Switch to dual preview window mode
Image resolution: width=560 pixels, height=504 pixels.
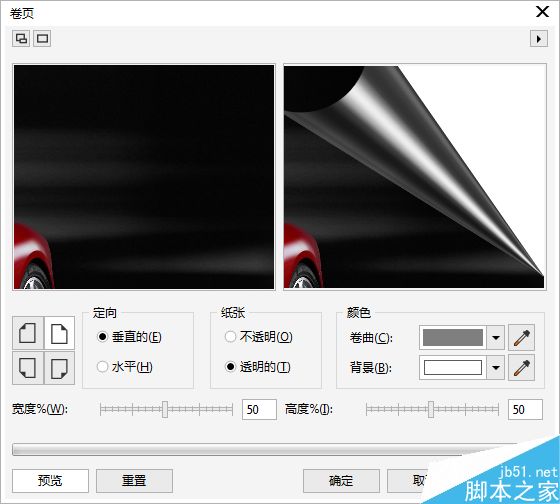(21, 38)
